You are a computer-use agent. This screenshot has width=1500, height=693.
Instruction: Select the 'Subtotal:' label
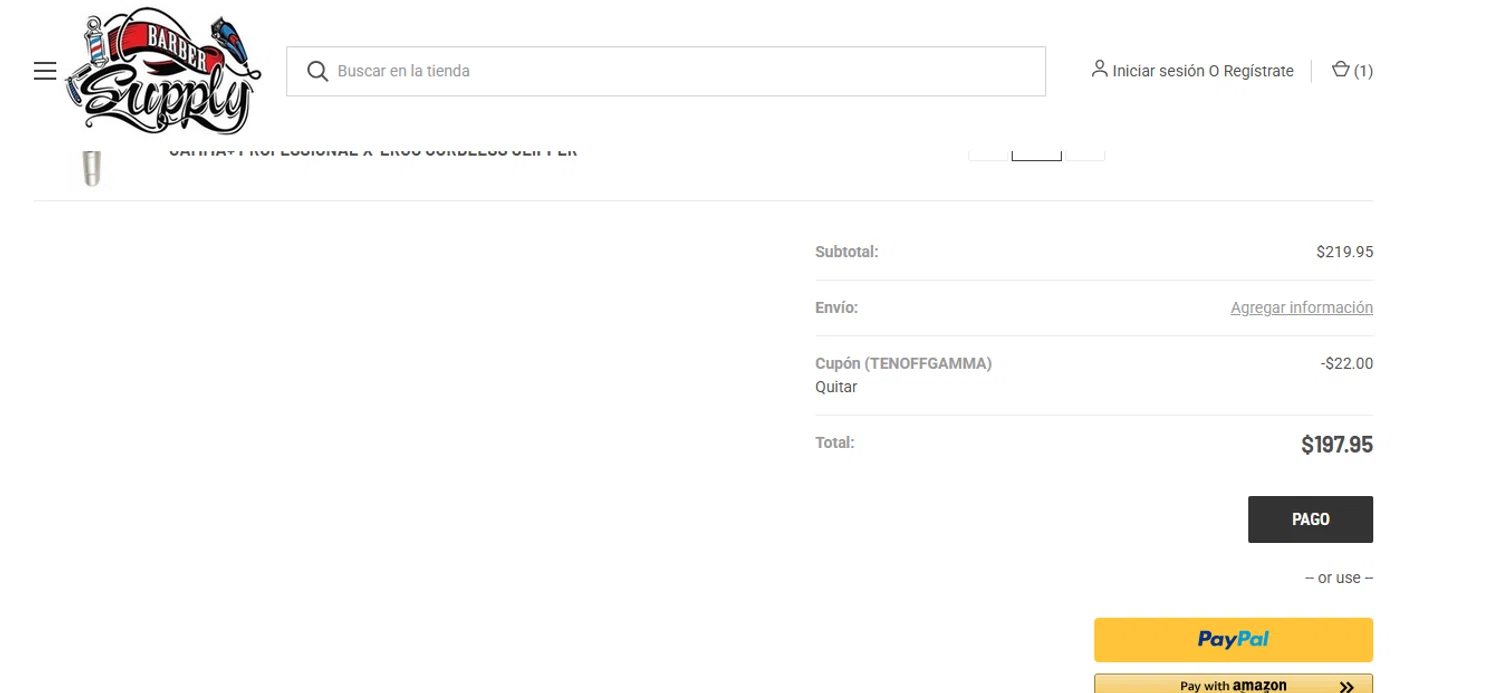point(846,252)
